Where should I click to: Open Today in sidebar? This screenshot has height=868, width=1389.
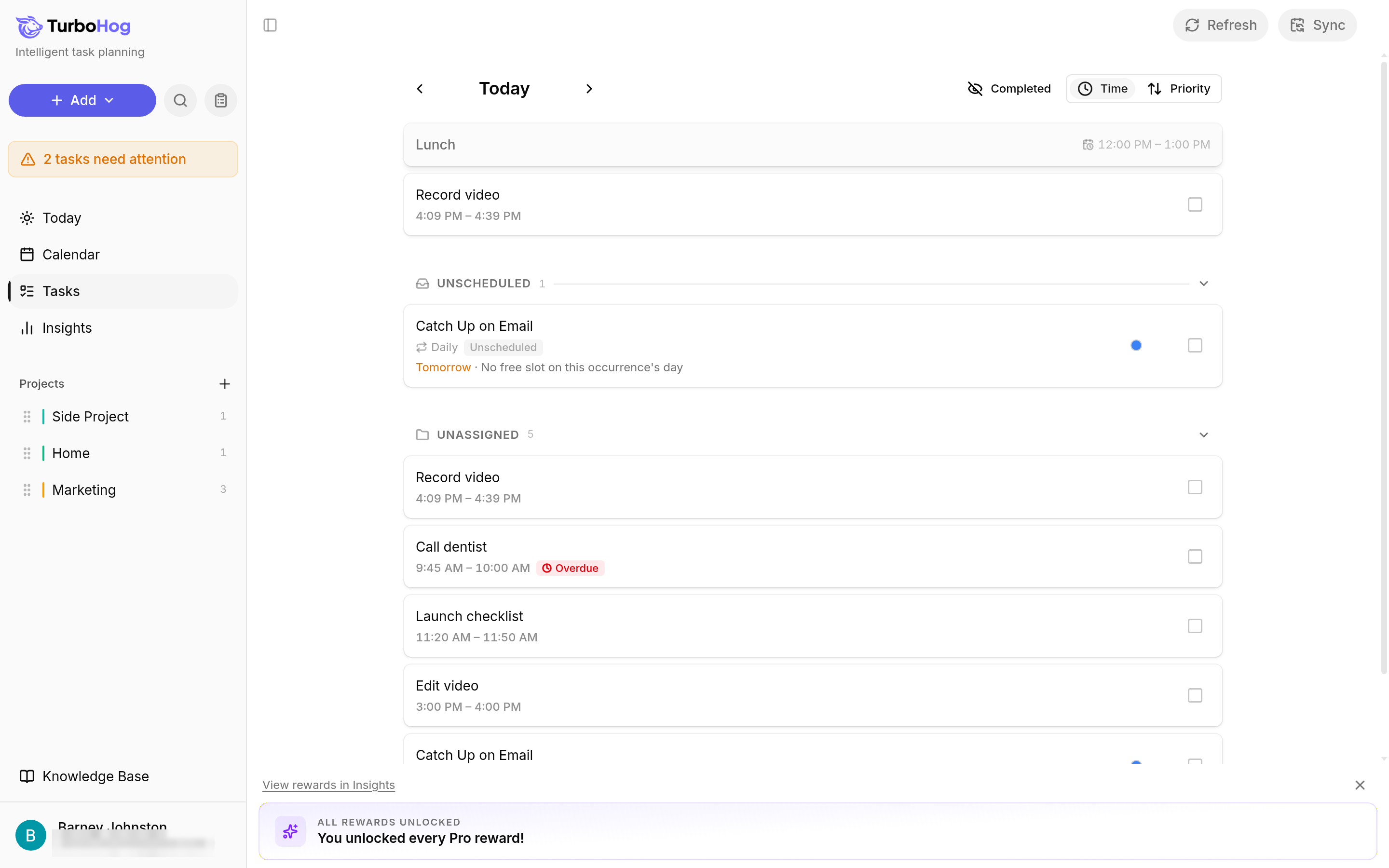[x=123, y=218]
